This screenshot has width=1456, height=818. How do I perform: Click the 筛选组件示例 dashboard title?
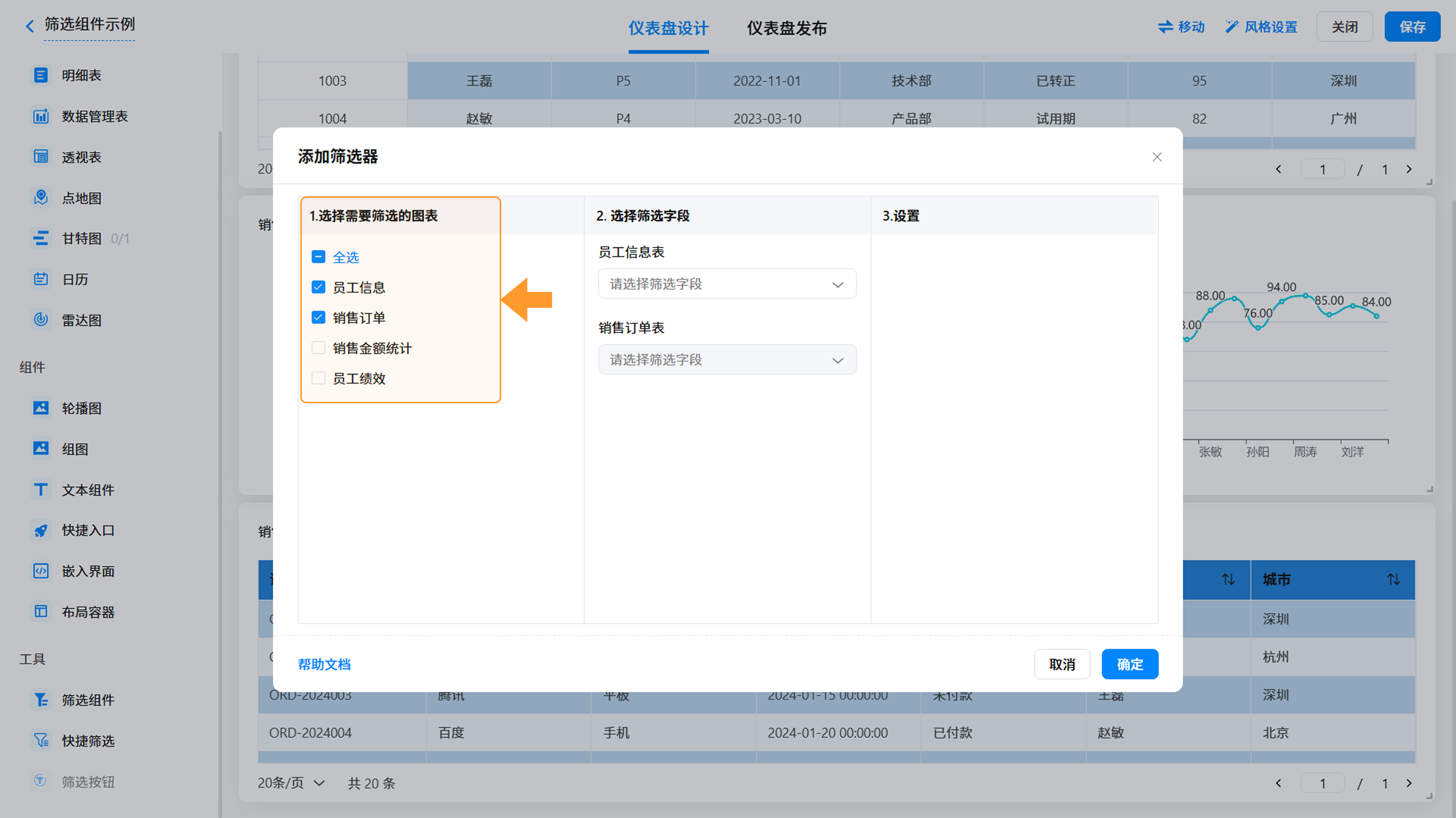(89, 24)
